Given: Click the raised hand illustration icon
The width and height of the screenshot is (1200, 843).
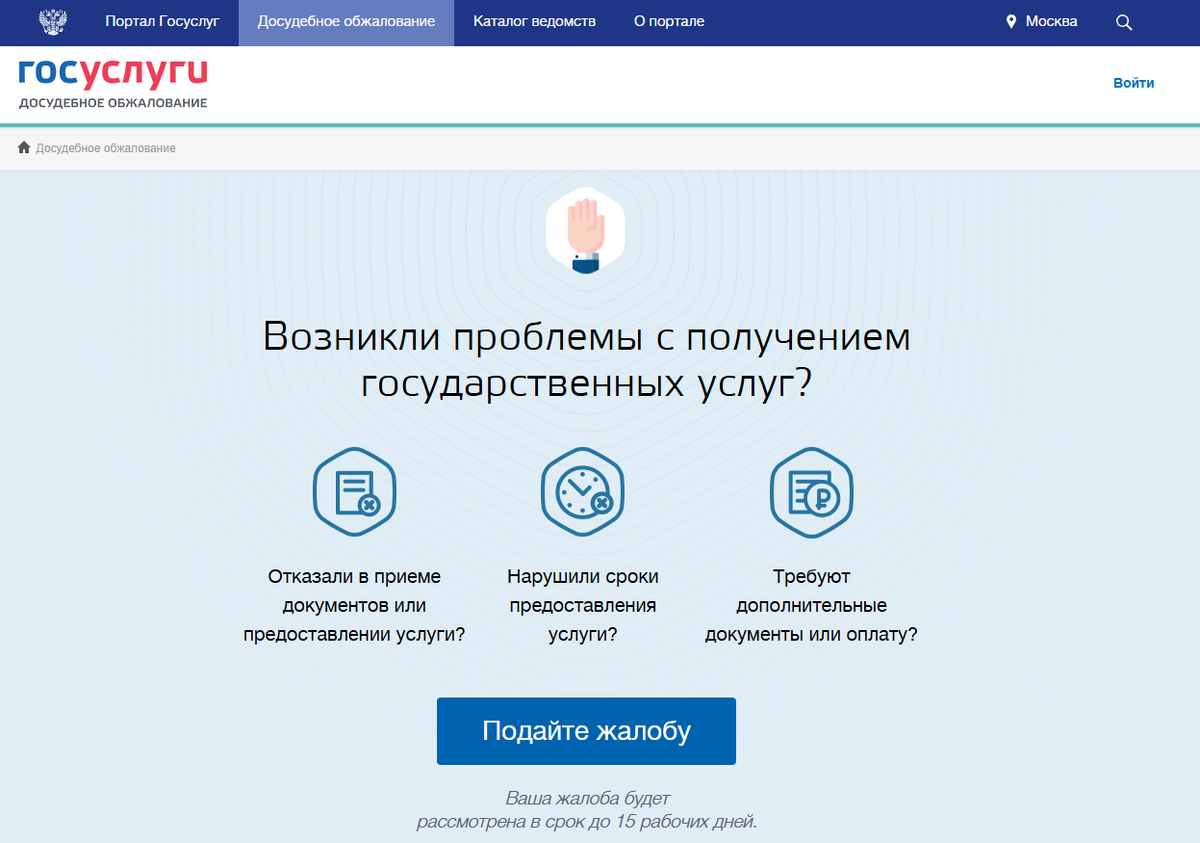Looking at the screenshot, I should [586, 232].
